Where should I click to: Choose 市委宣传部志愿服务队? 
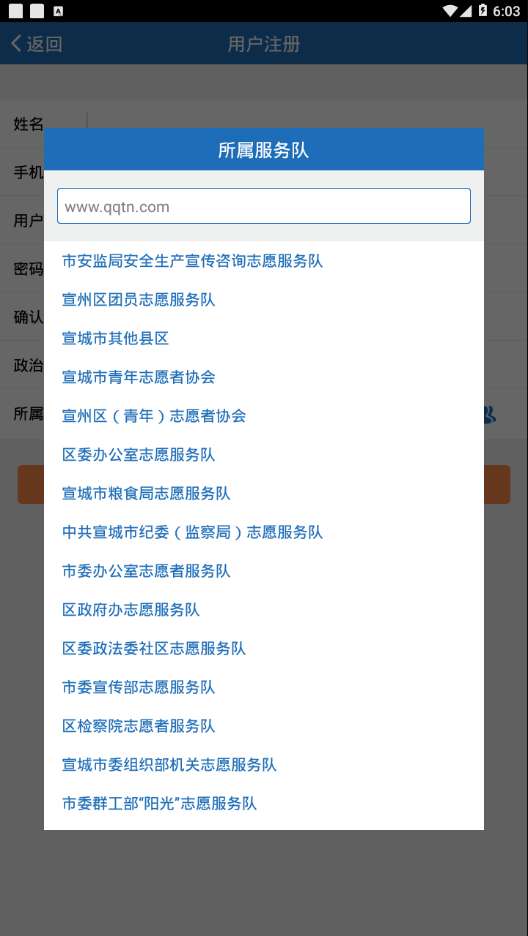264,688
